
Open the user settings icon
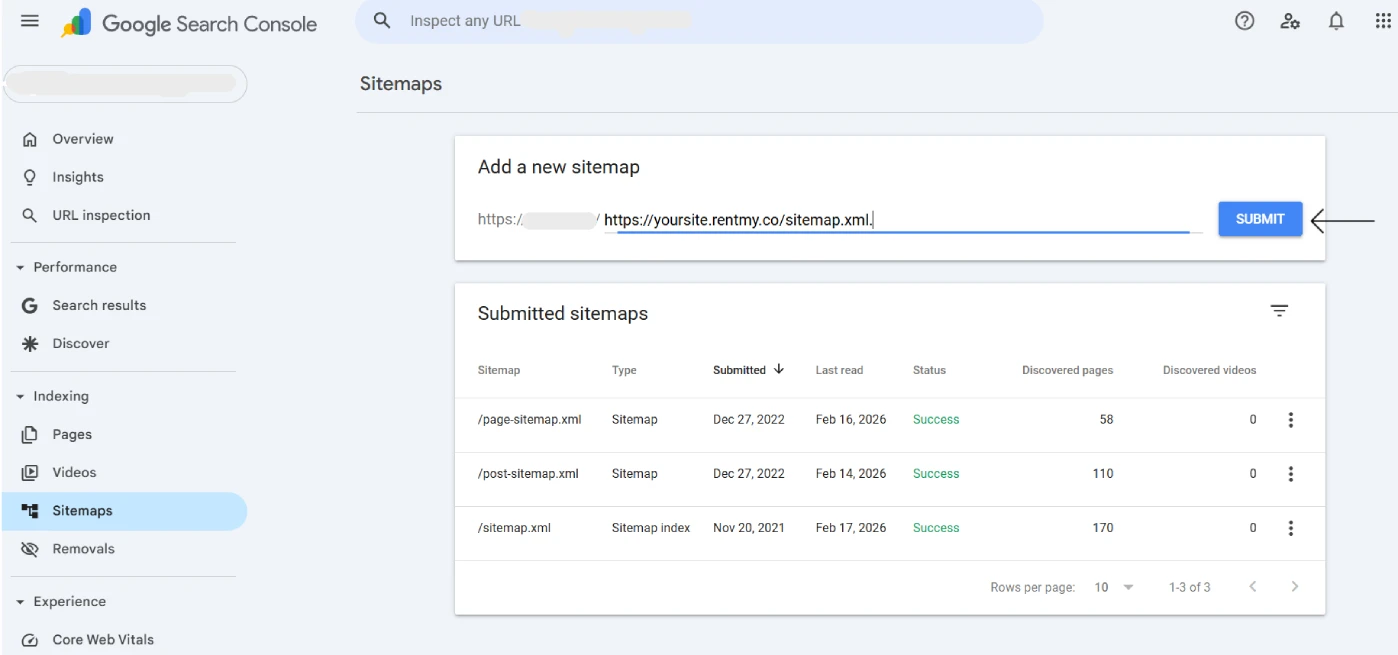[1290, 20]
